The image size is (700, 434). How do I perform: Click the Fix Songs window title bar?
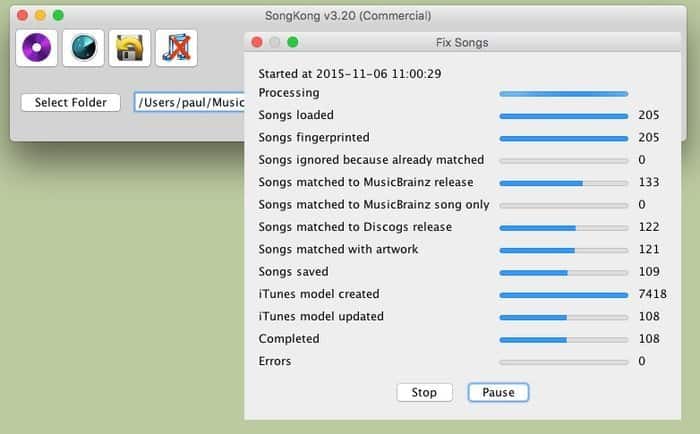pyautogui.click(x=462, y=42)
